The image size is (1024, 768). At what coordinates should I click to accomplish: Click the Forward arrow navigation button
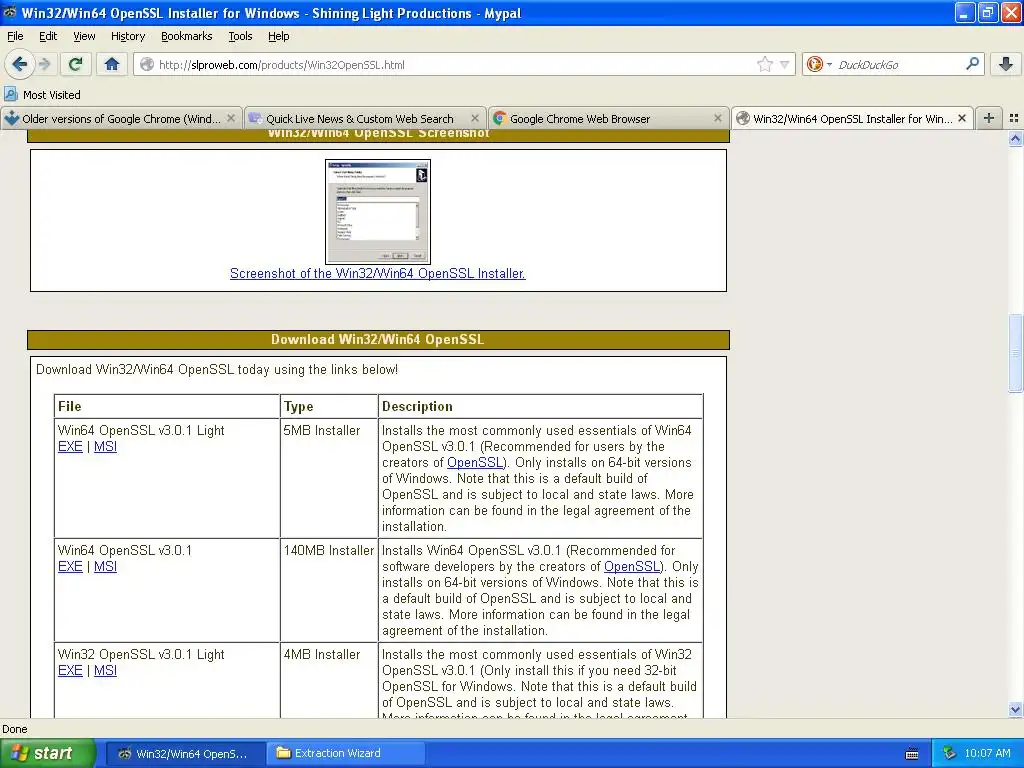(44, 64)
